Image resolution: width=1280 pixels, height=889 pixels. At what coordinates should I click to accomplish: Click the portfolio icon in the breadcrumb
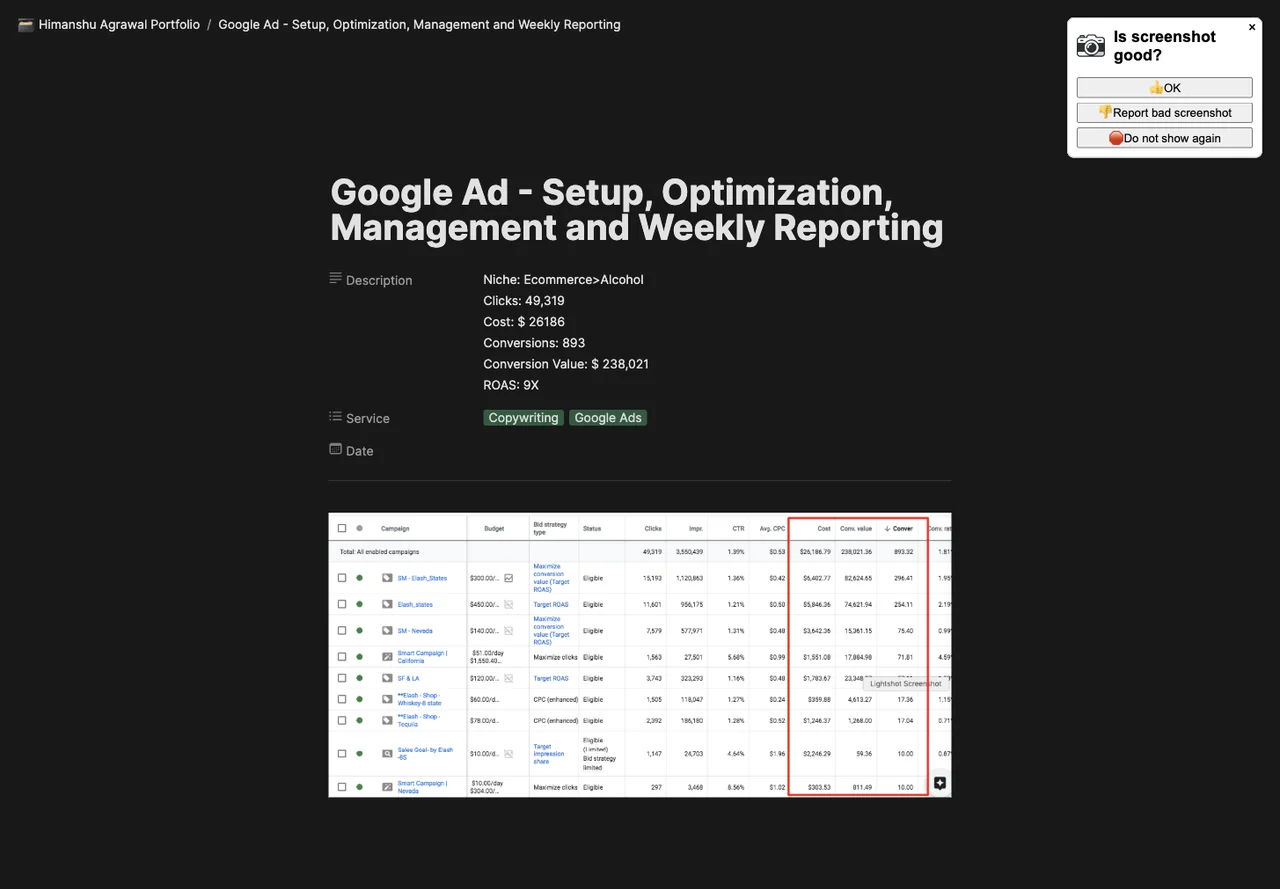[26, 24]
